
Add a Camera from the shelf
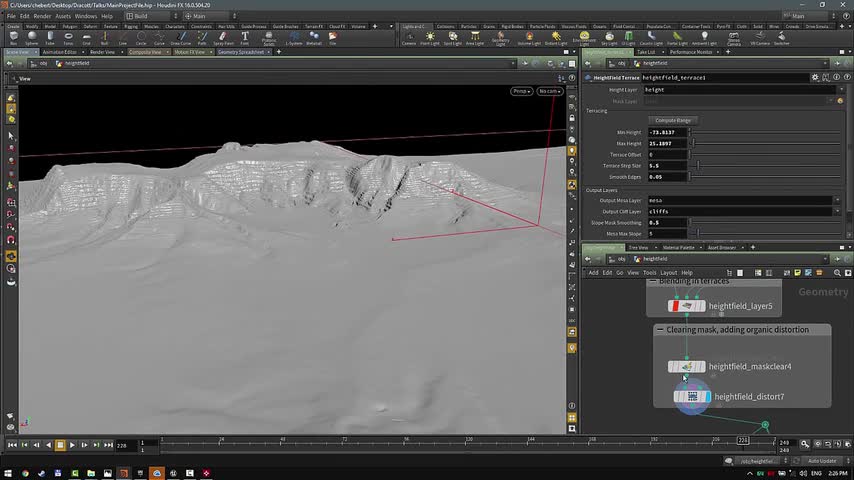[408, 38]
